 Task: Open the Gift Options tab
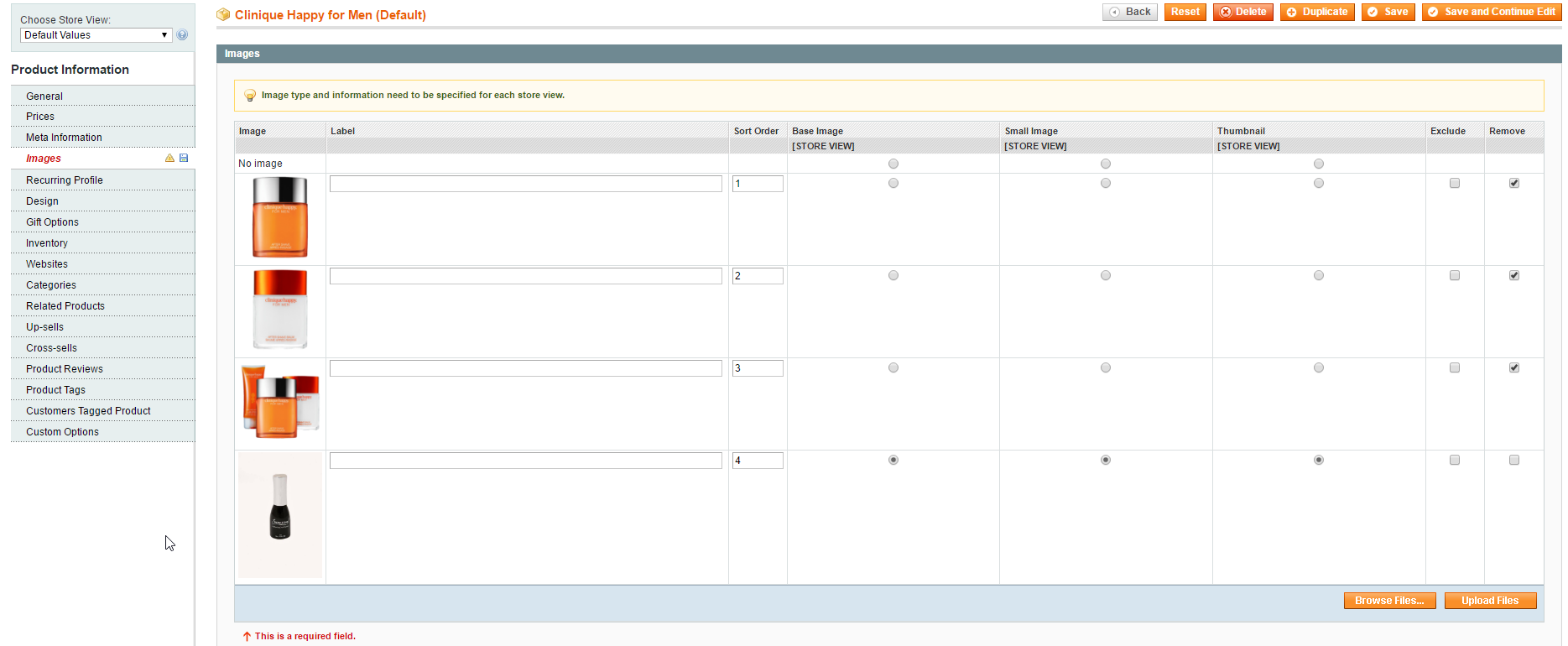(x=103, y=222)
